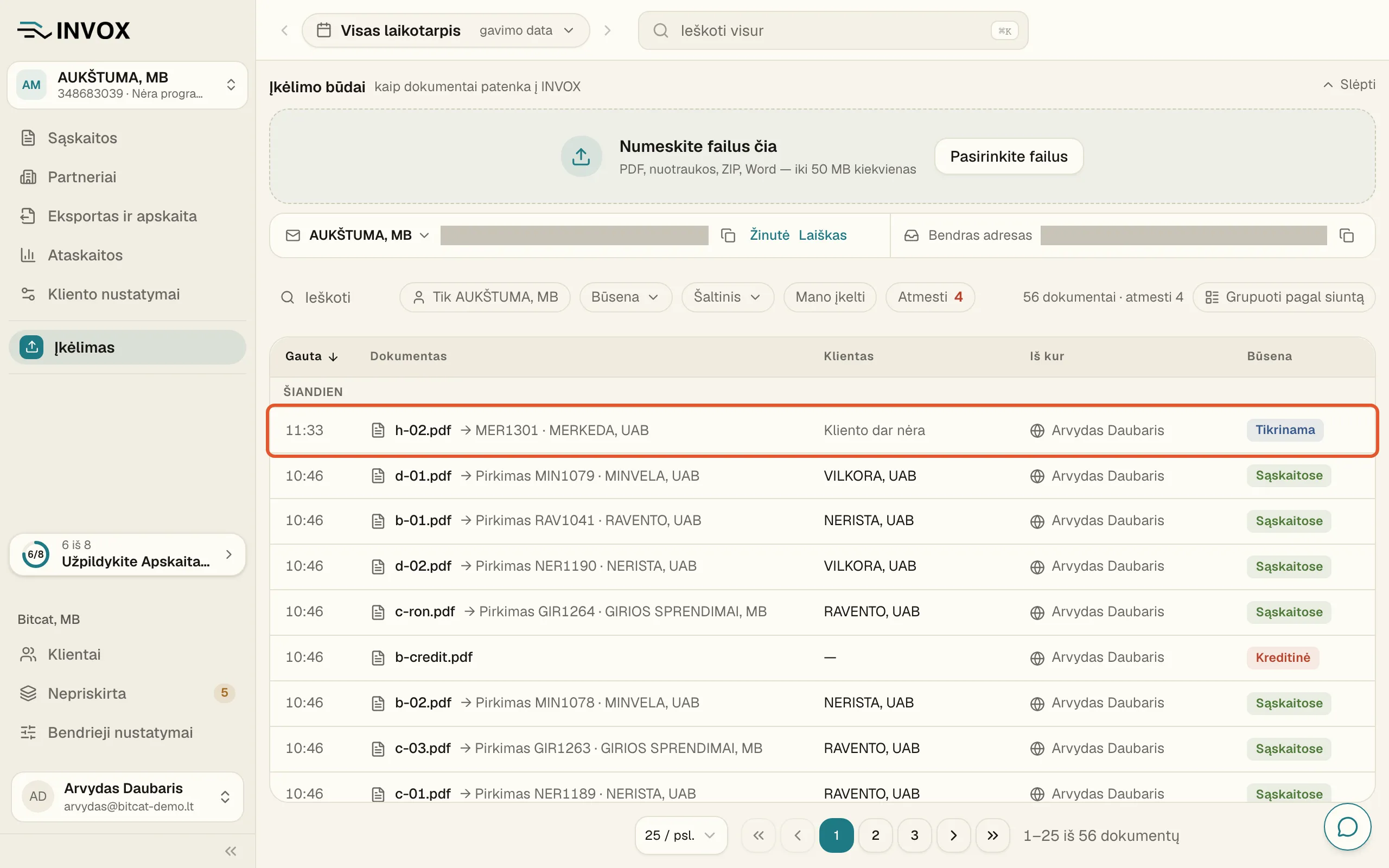Sort by Gauta column header
Screen dimensions: 1389x868
pyautogui.click(x=311, y=356)
